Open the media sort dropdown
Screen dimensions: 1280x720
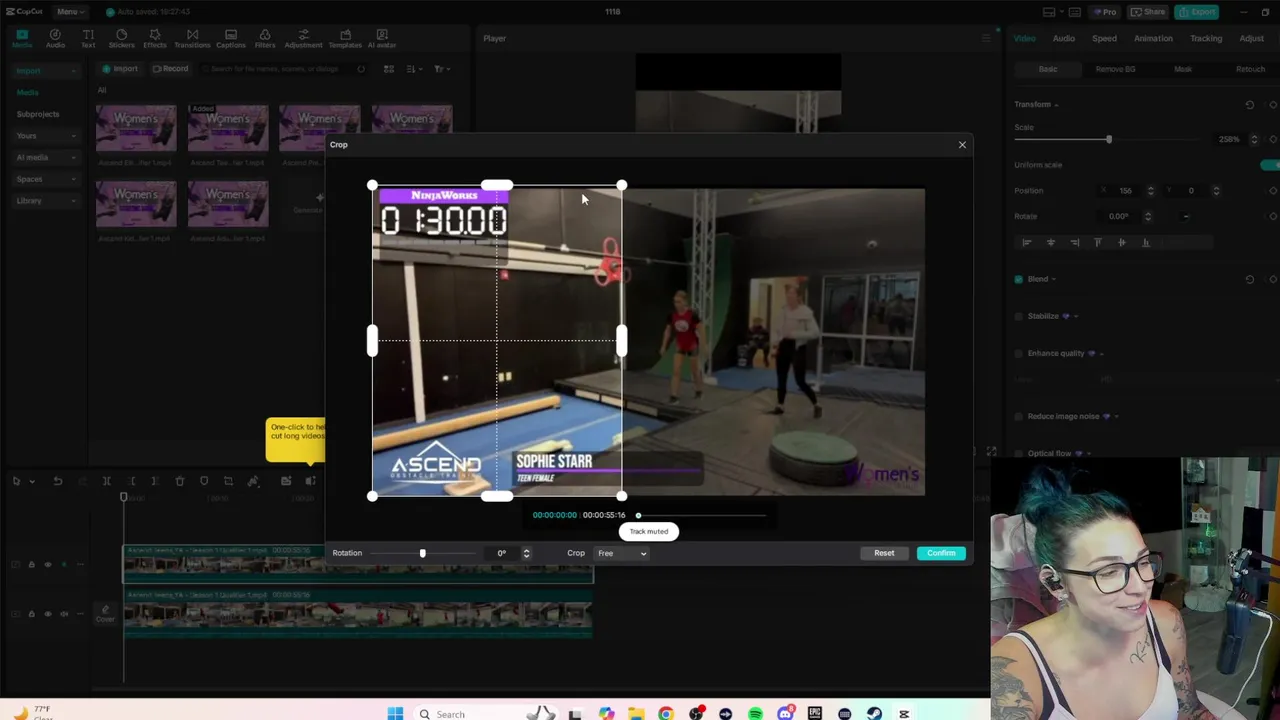point(414,69)
